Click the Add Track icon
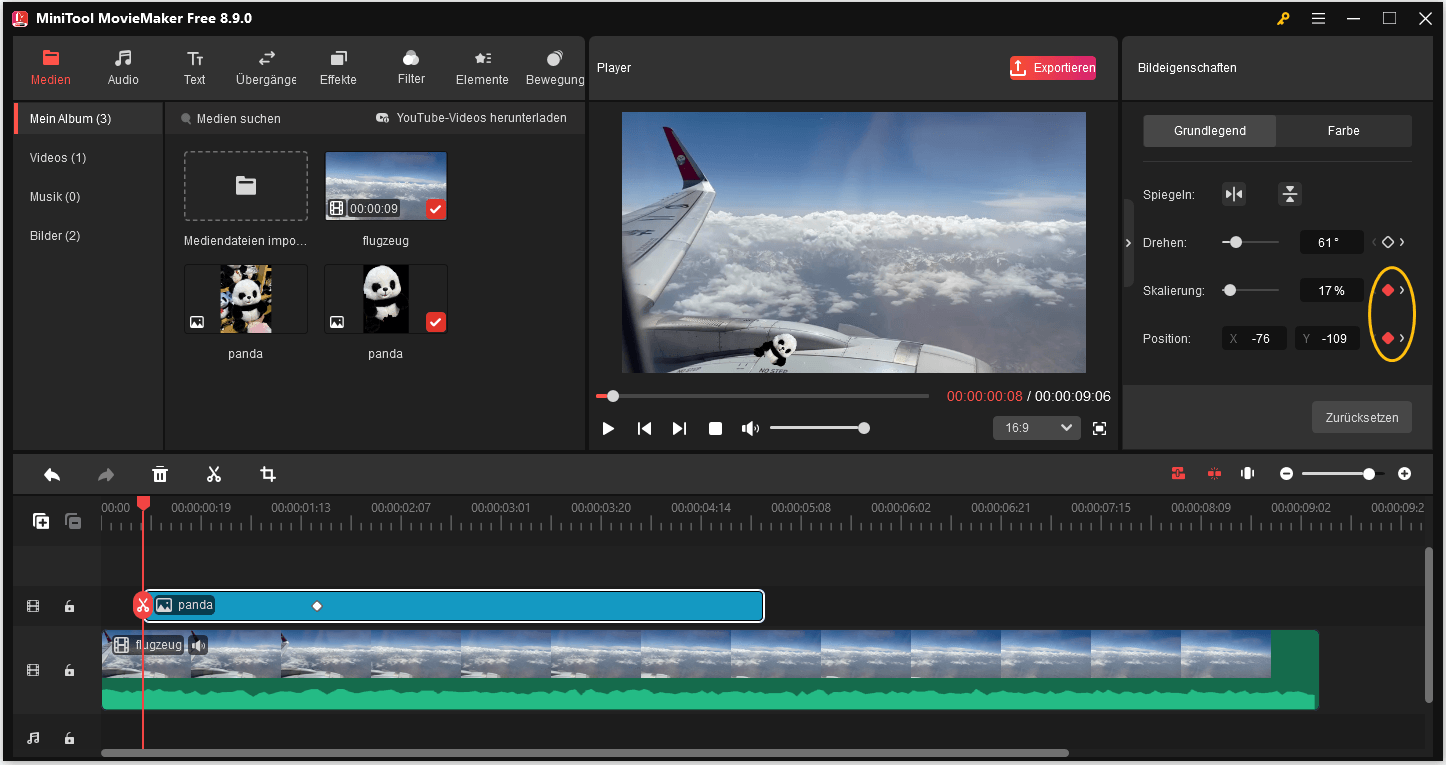The height and width of the screenshot is (765, 1446). (x=41, y=521)
